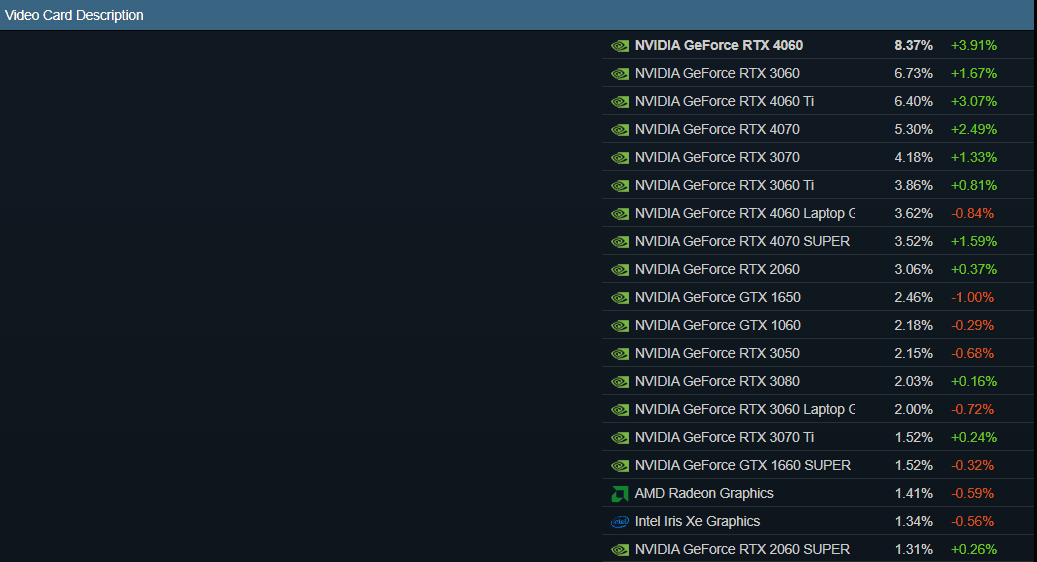1037x562 pixels.
Task: Click the +2.49% change value
Action: [x=974, y=129]
